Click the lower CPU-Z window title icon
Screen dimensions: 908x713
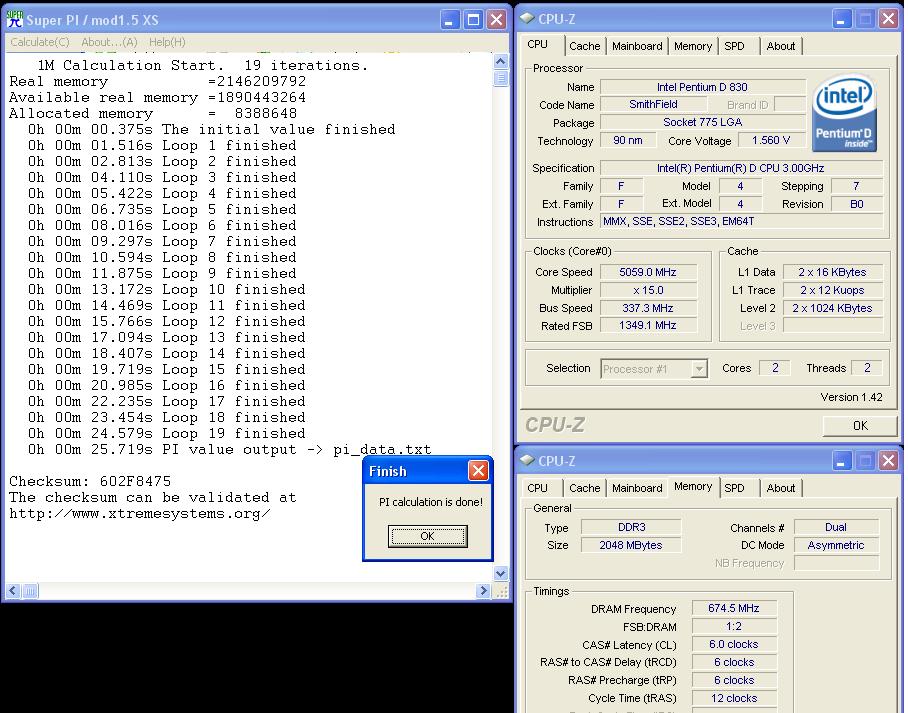pos(527,460)
